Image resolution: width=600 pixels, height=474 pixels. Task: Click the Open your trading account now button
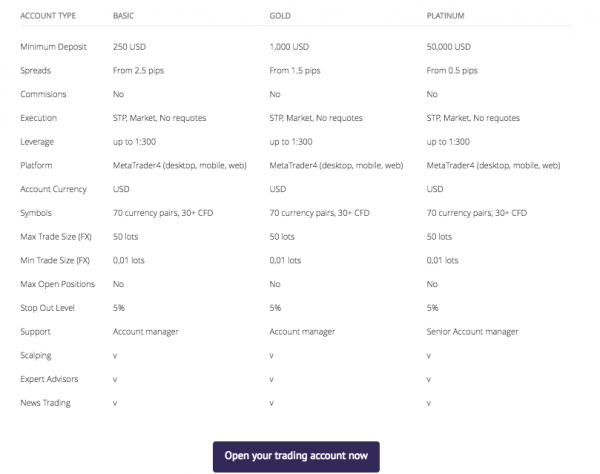[296, 456]
